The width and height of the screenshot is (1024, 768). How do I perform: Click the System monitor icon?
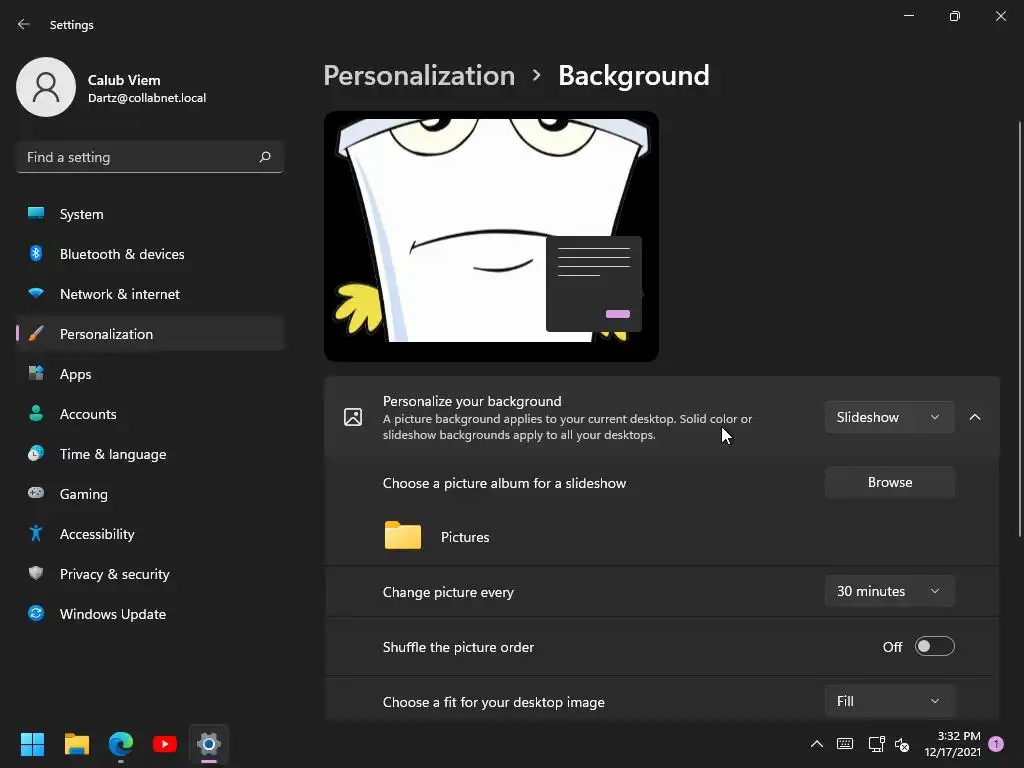(36, 214)
